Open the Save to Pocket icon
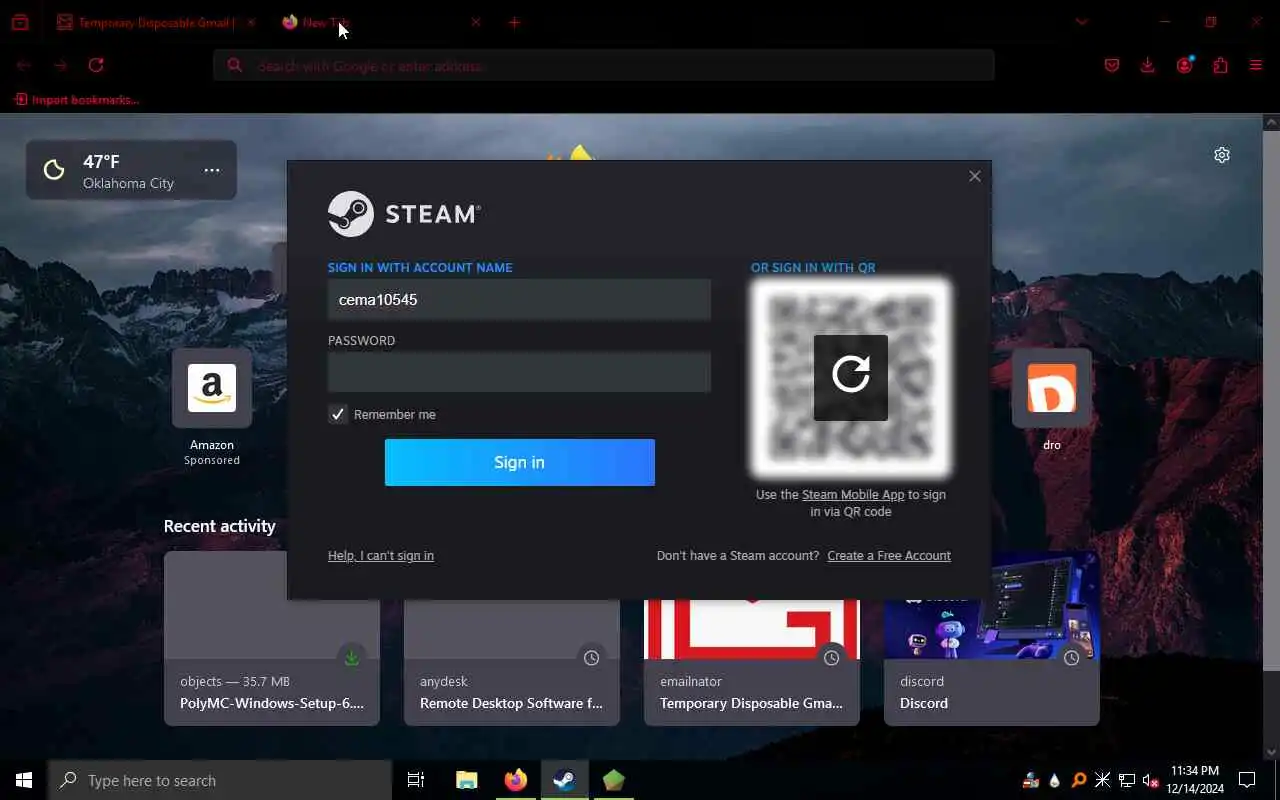This screenshot has width=1280, height=800. point(1112,65)
